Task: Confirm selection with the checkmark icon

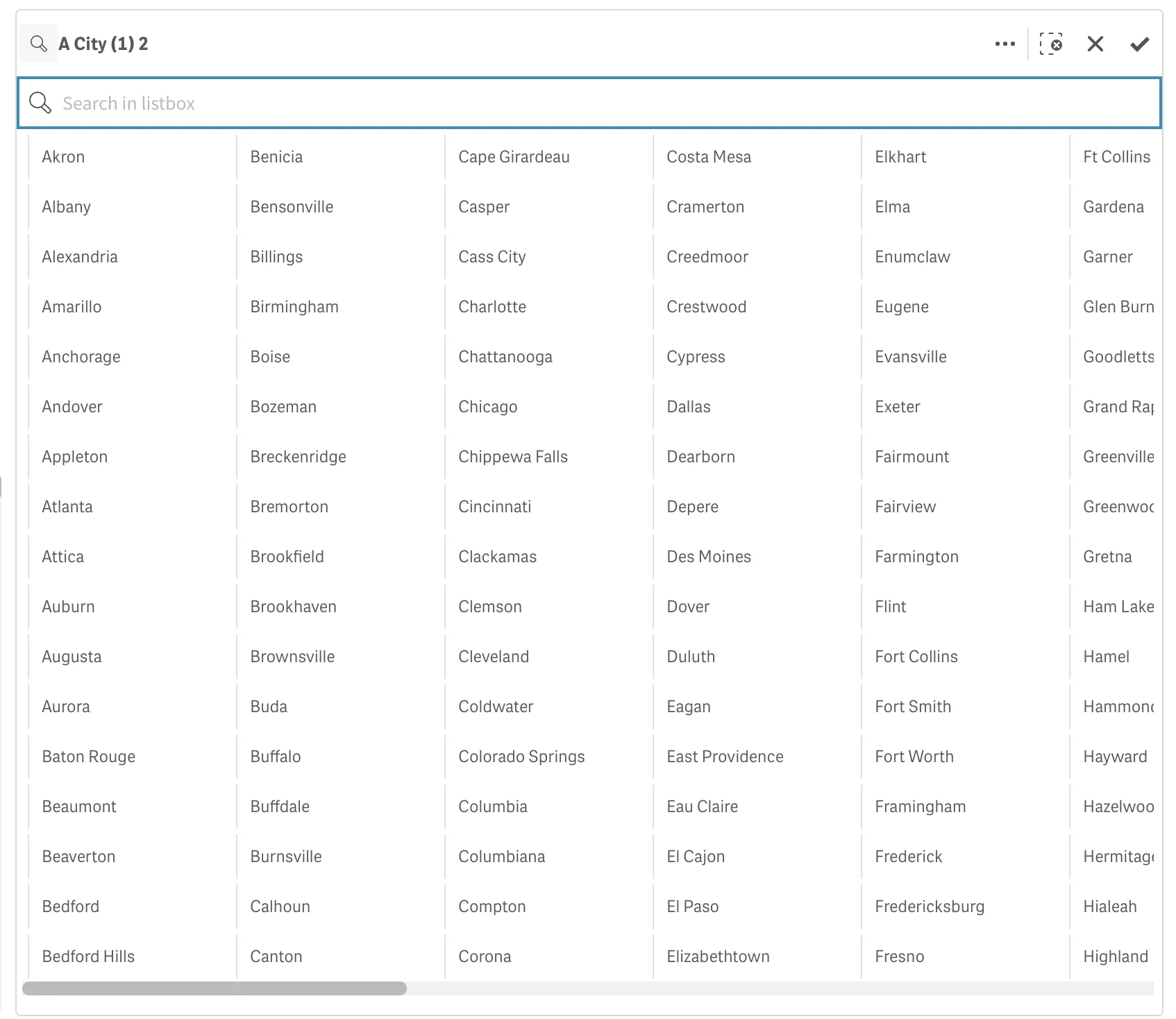Action: click(x=1139, y=44)
